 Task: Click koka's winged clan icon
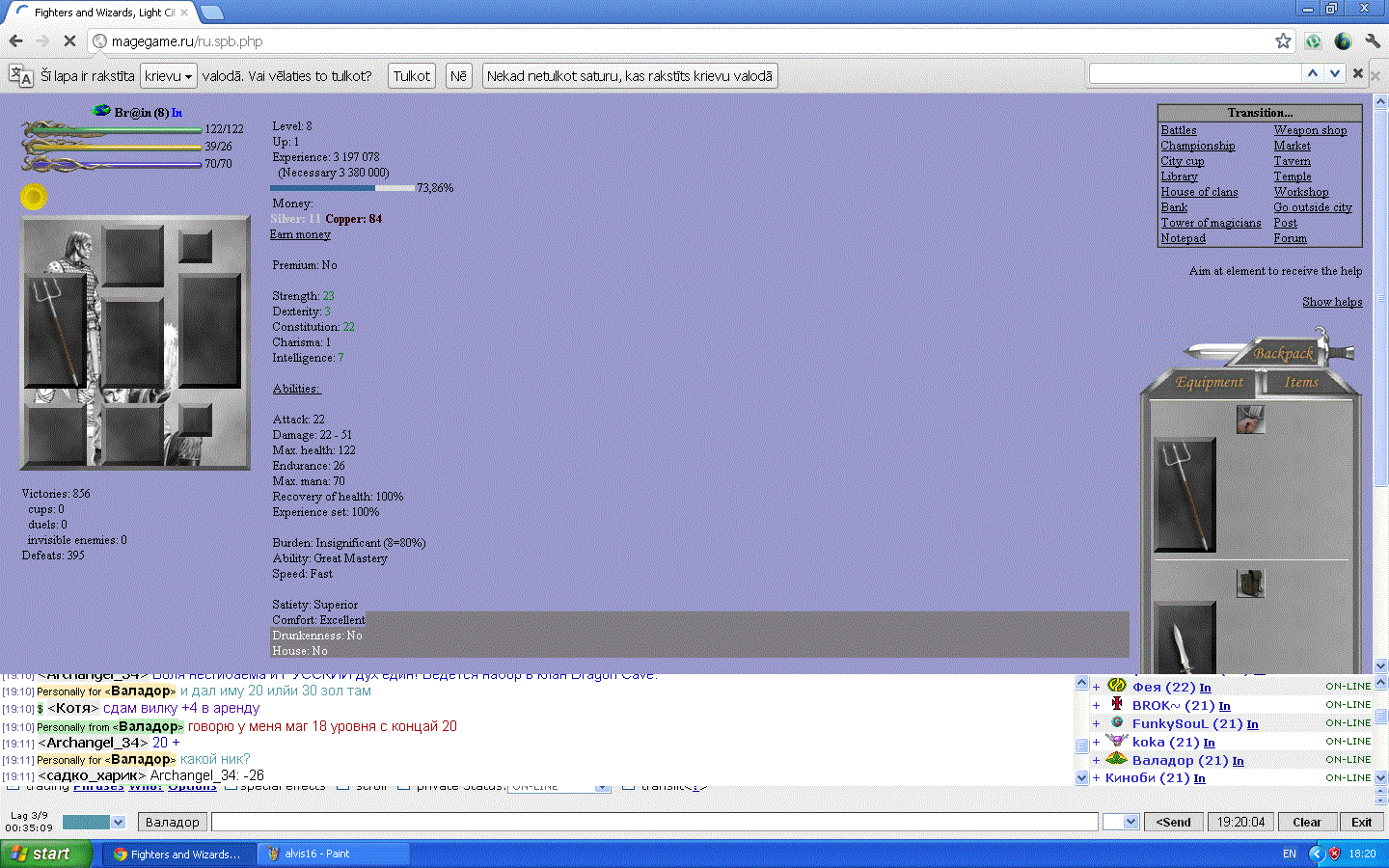1117,741
